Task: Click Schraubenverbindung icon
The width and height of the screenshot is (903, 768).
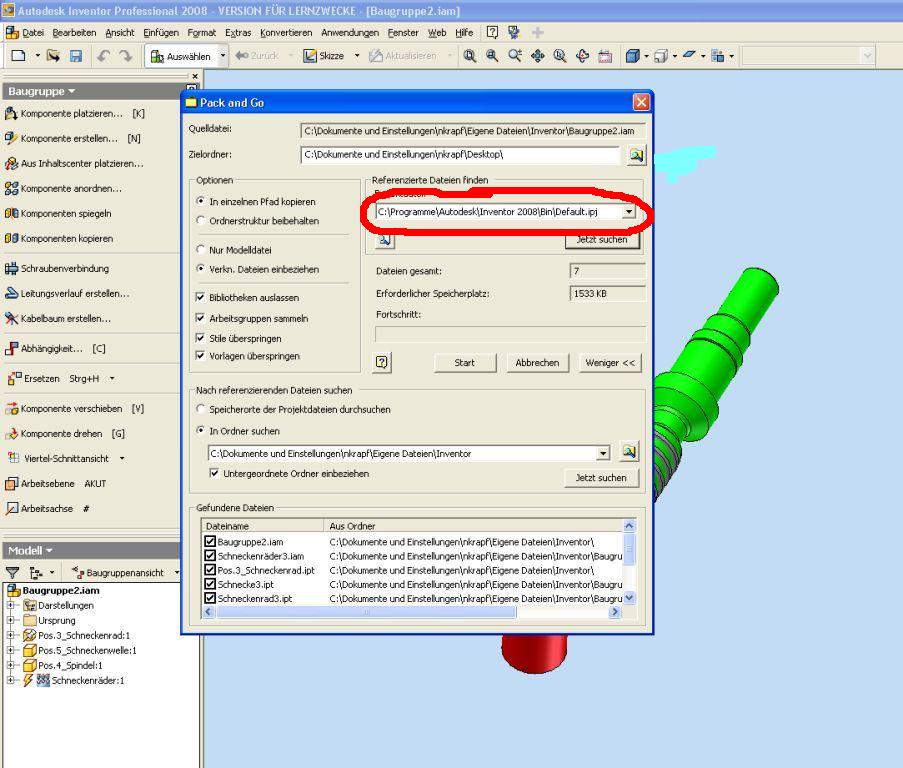Action: coord(11,268)
